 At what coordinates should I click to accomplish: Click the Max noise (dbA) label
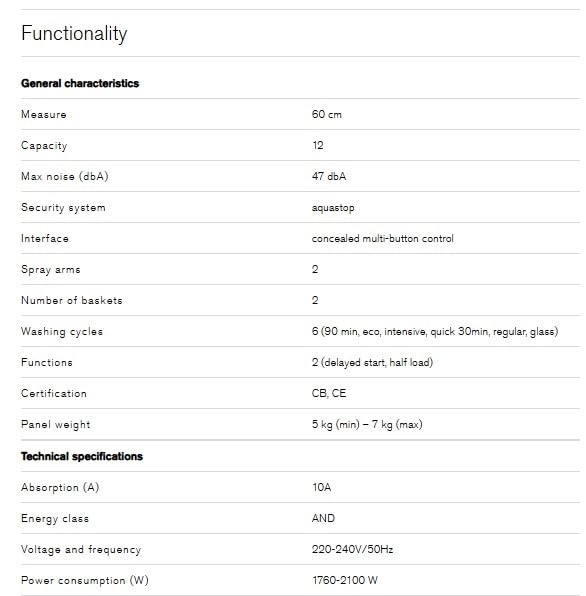(x=65, y=176)
